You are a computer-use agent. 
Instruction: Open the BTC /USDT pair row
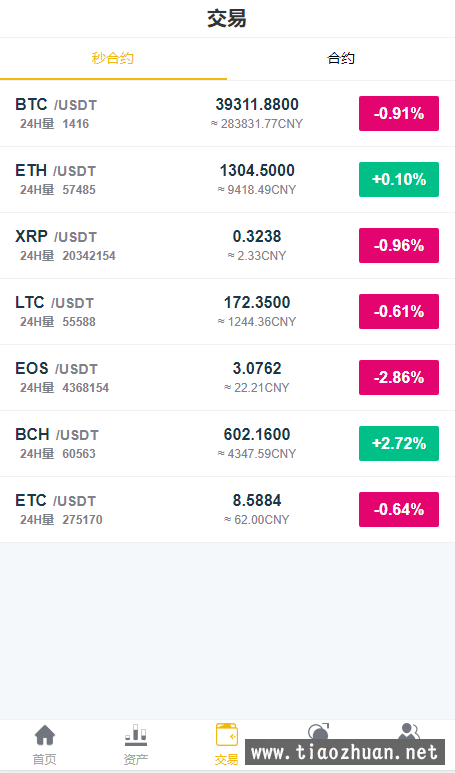tap(227, 114)
